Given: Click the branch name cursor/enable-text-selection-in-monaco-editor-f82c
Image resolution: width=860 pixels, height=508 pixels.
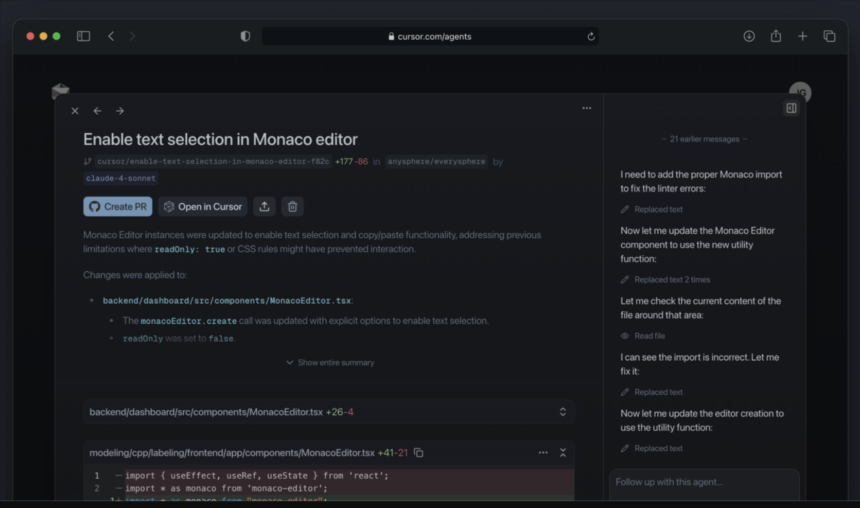Looking at the screenshot, I should point(213,161).
